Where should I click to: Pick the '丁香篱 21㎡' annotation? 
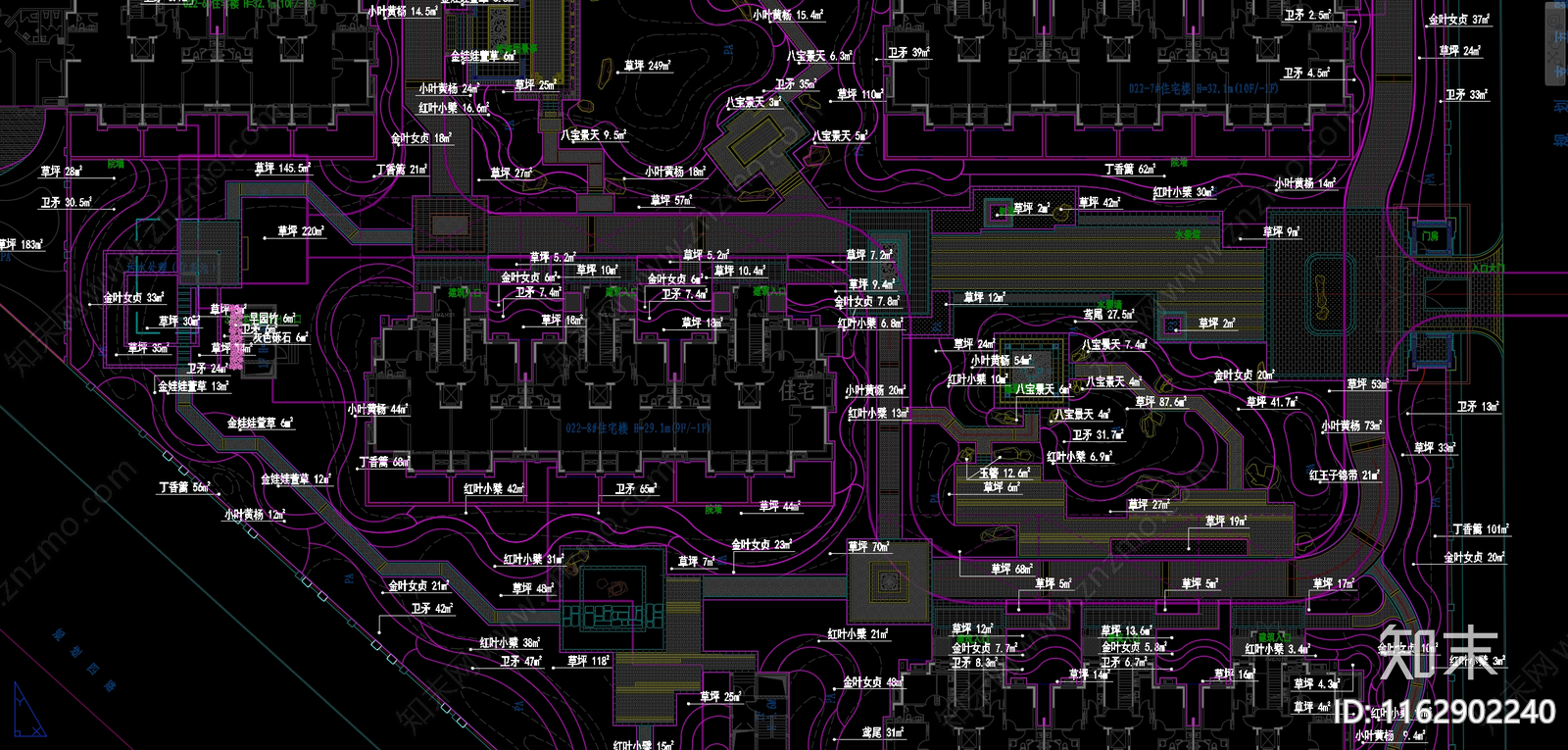(x=402, y=170)
